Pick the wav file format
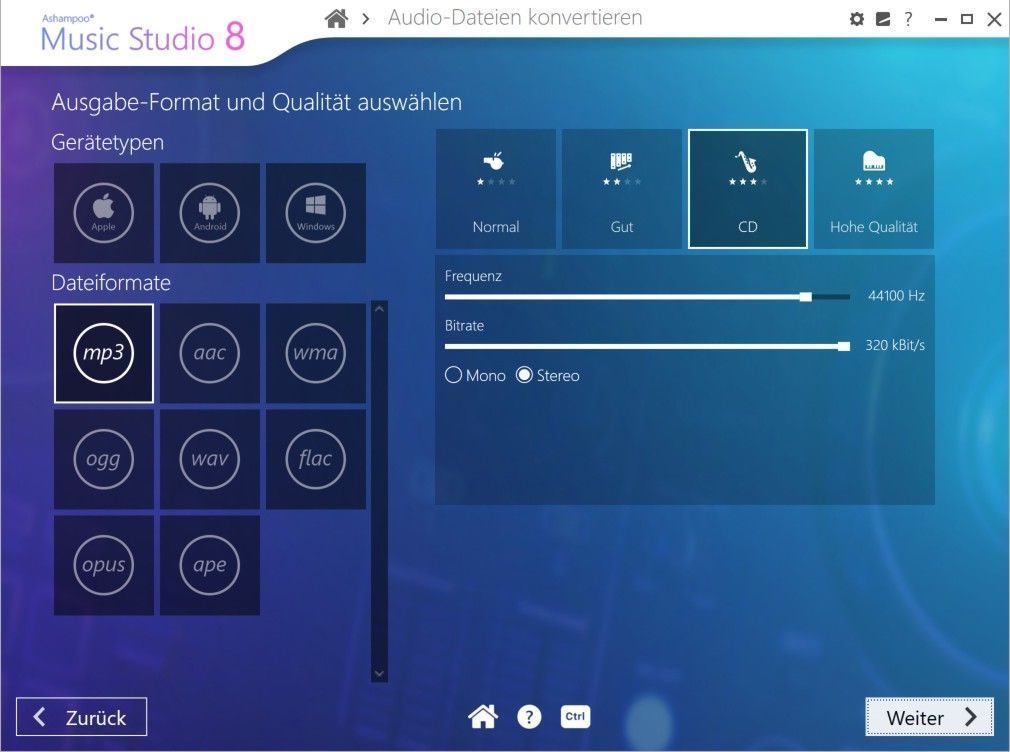 [x=210, y=459]
